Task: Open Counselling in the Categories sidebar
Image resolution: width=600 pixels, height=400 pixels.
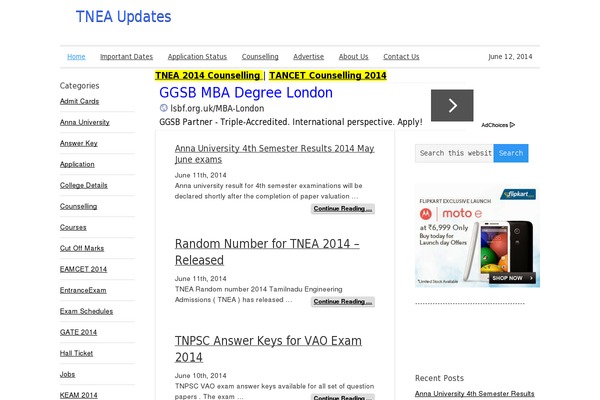Action: (78, 206)
